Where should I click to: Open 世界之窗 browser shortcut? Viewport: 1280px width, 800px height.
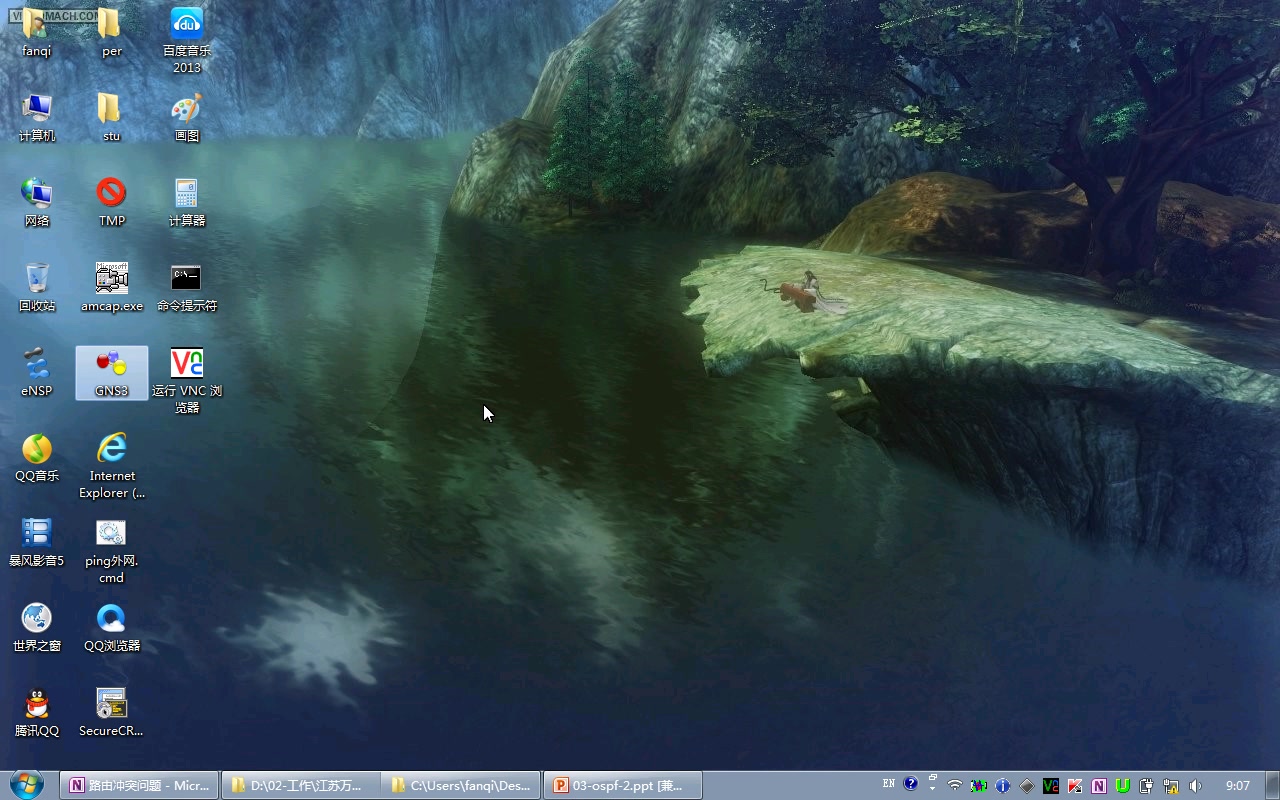point(37,628)
